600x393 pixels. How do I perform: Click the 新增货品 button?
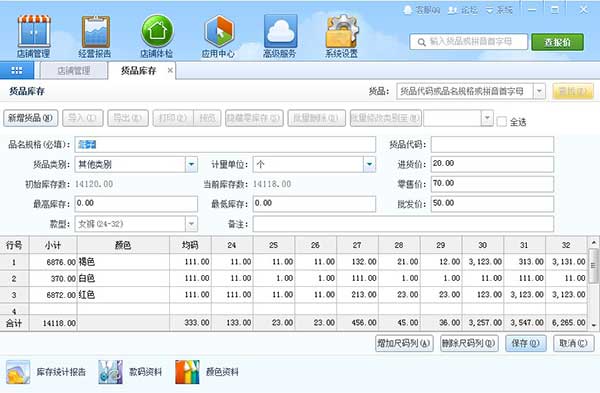click(x=31, y=118)
